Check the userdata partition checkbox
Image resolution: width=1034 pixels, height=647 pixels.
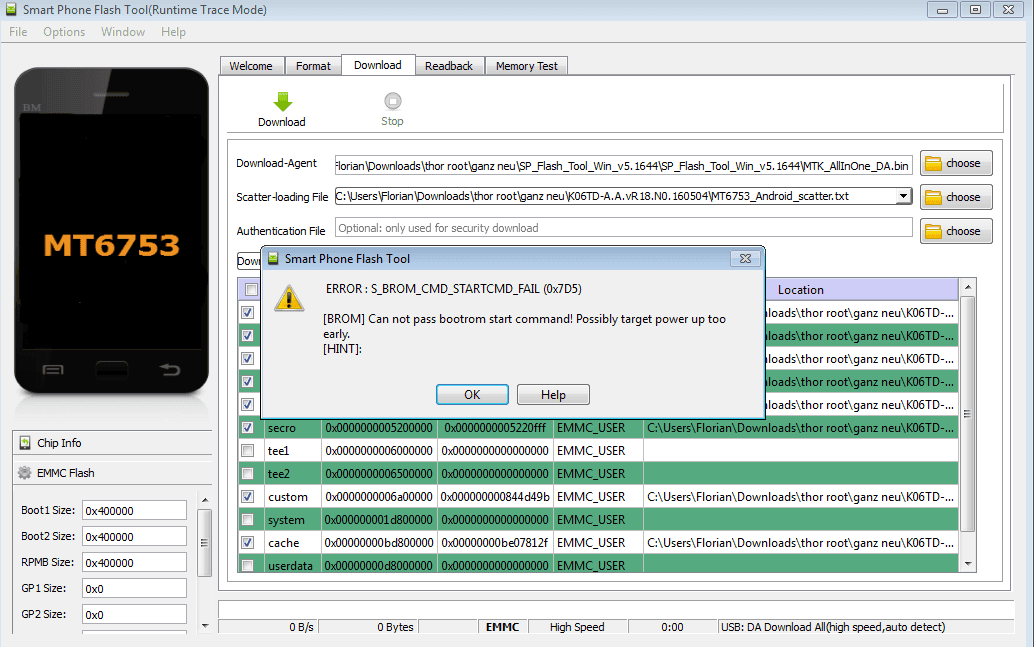[x=247, y=565]
